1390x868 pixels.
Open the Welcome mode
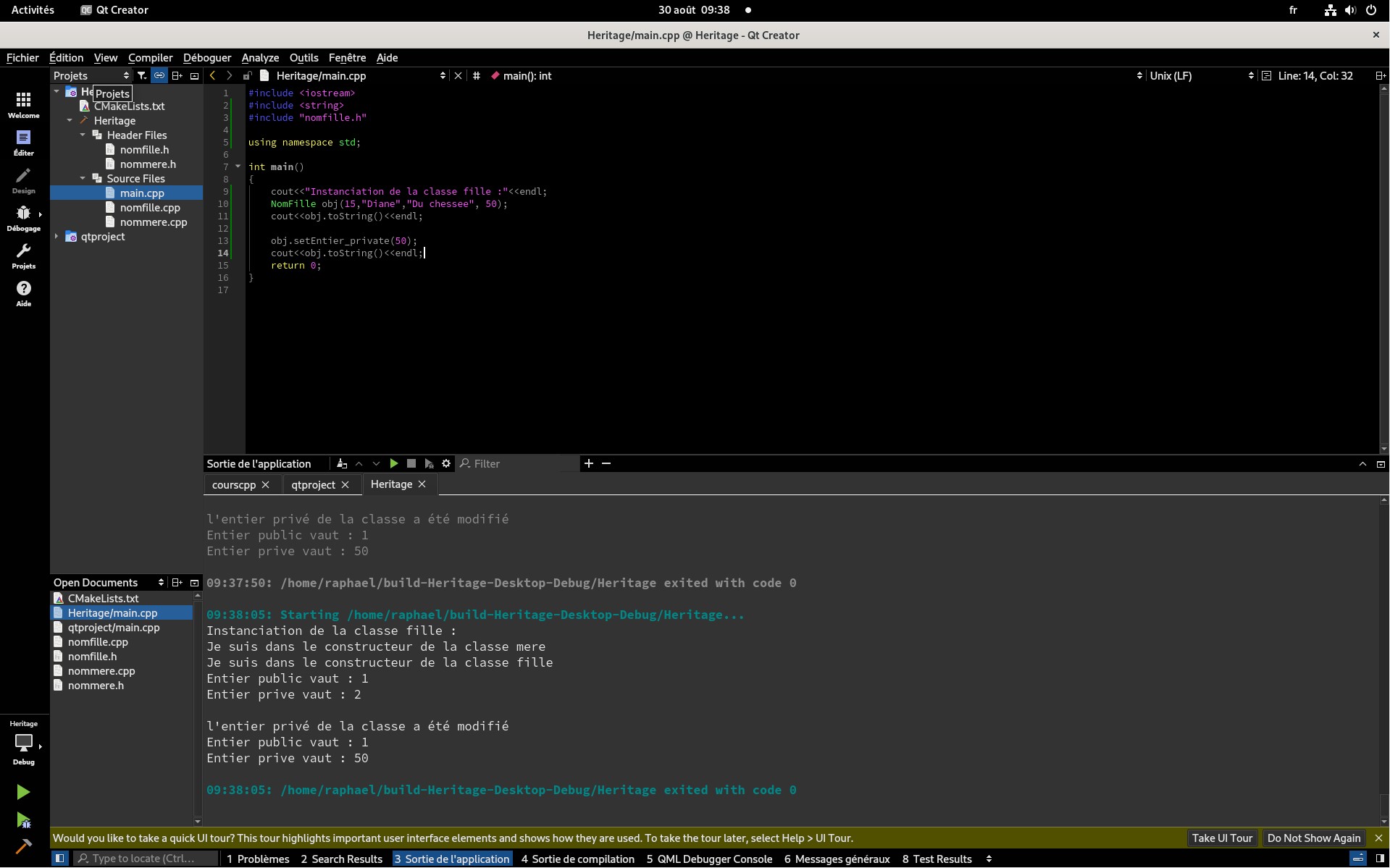23,105
